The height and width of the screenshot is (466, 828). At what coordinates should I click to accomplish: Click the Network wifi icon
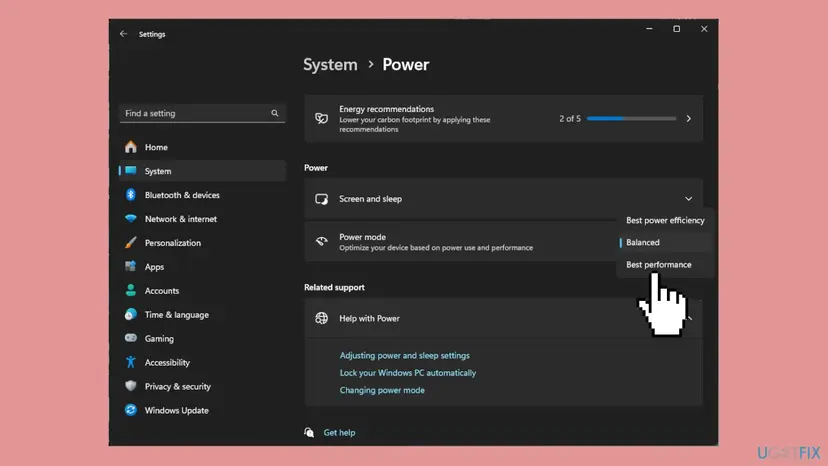(x=131, y=219)
